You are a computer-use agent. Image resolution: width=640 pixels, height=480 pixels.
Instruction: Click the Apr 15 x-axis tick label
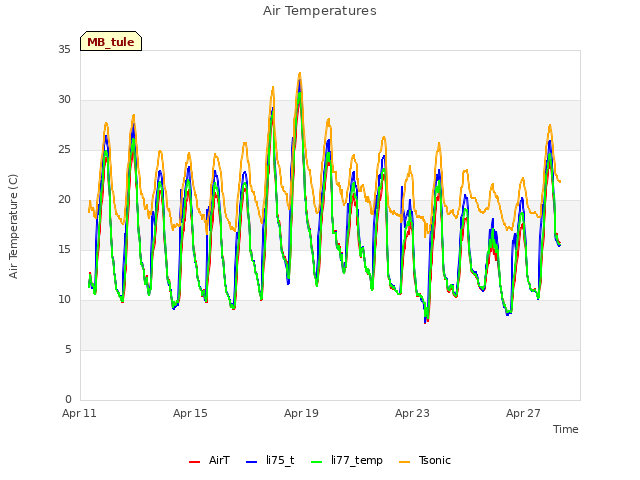coord(190,413)
